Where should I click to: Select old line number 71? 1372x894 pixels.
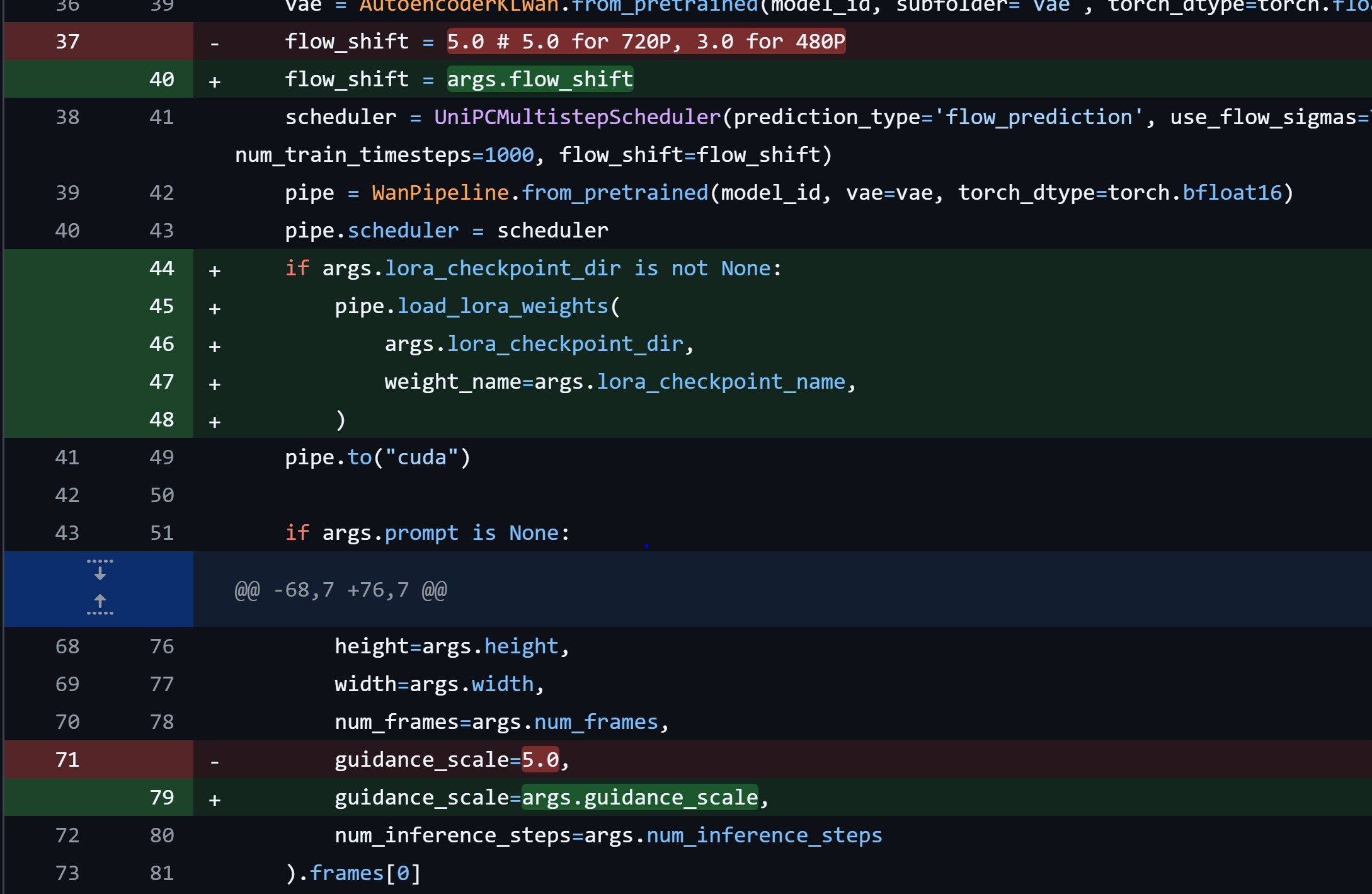(67, 760)
